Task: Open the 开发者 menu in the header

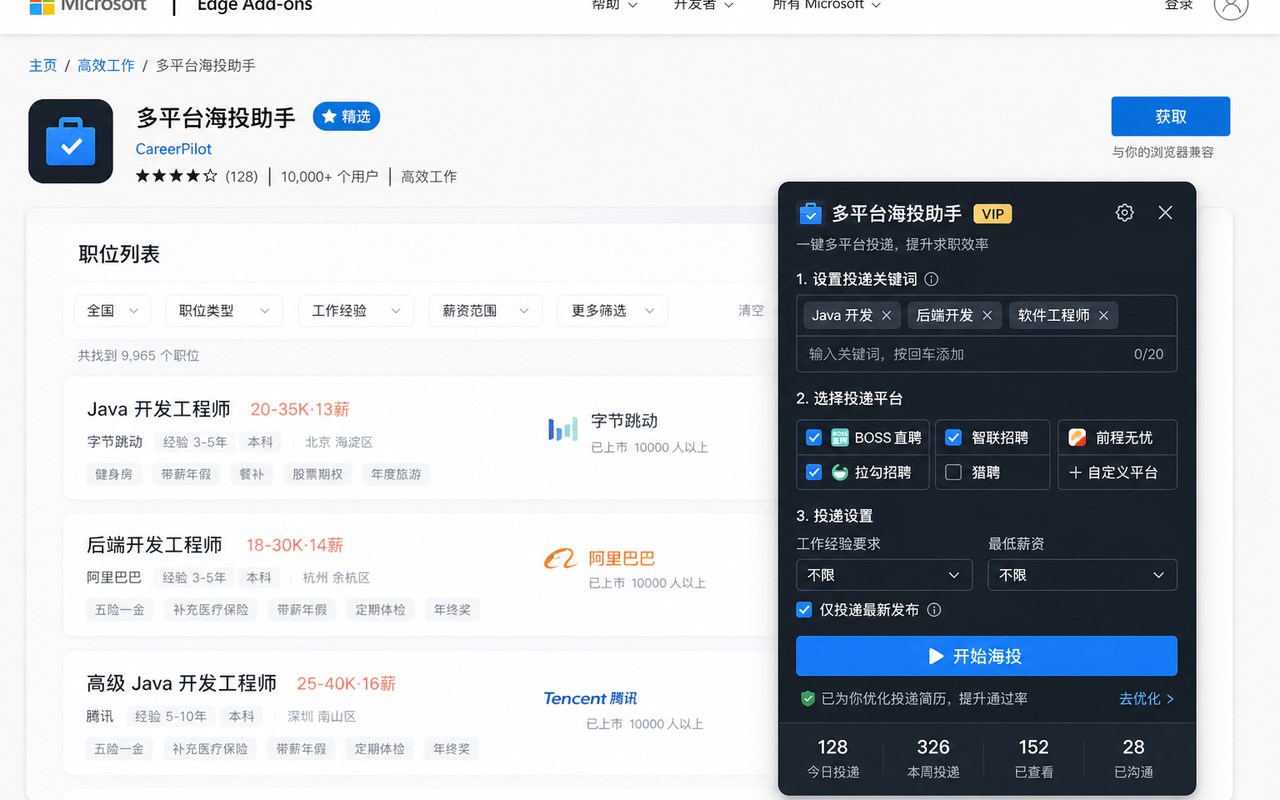Action: pos(703,5)
